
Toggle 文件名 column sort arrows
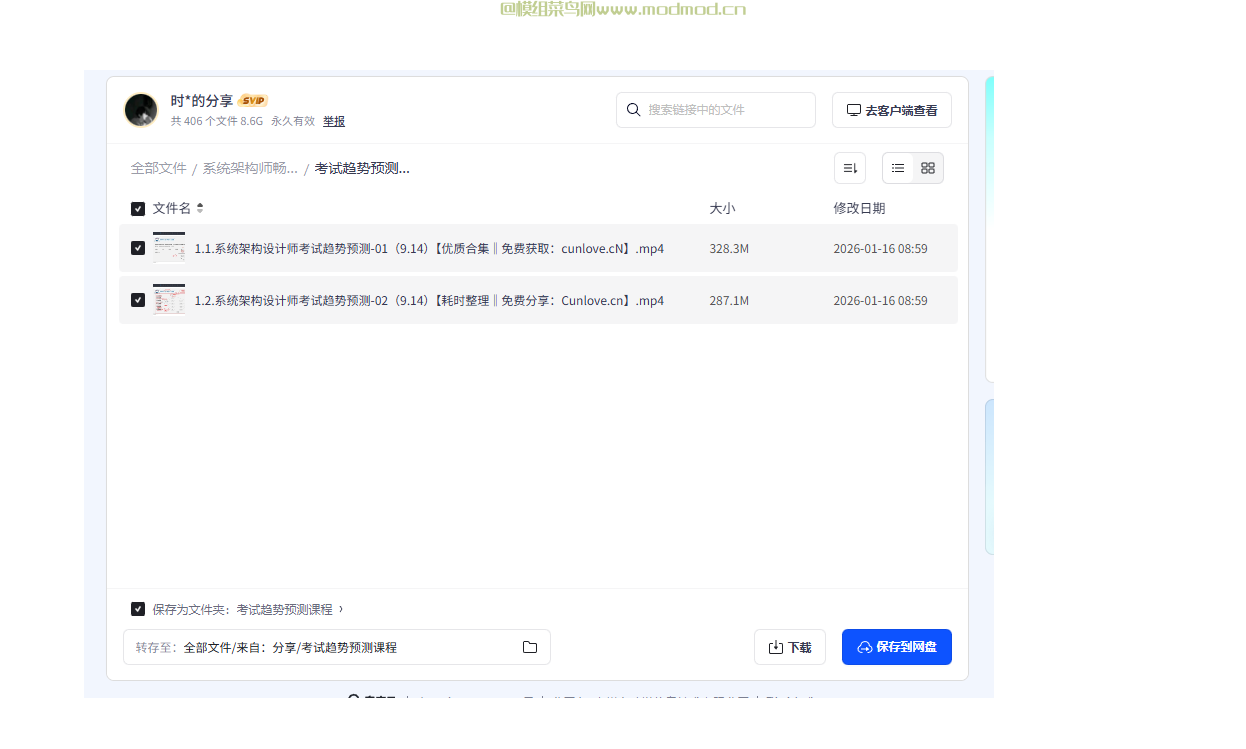pyautogui.click(x=198, y=208)
